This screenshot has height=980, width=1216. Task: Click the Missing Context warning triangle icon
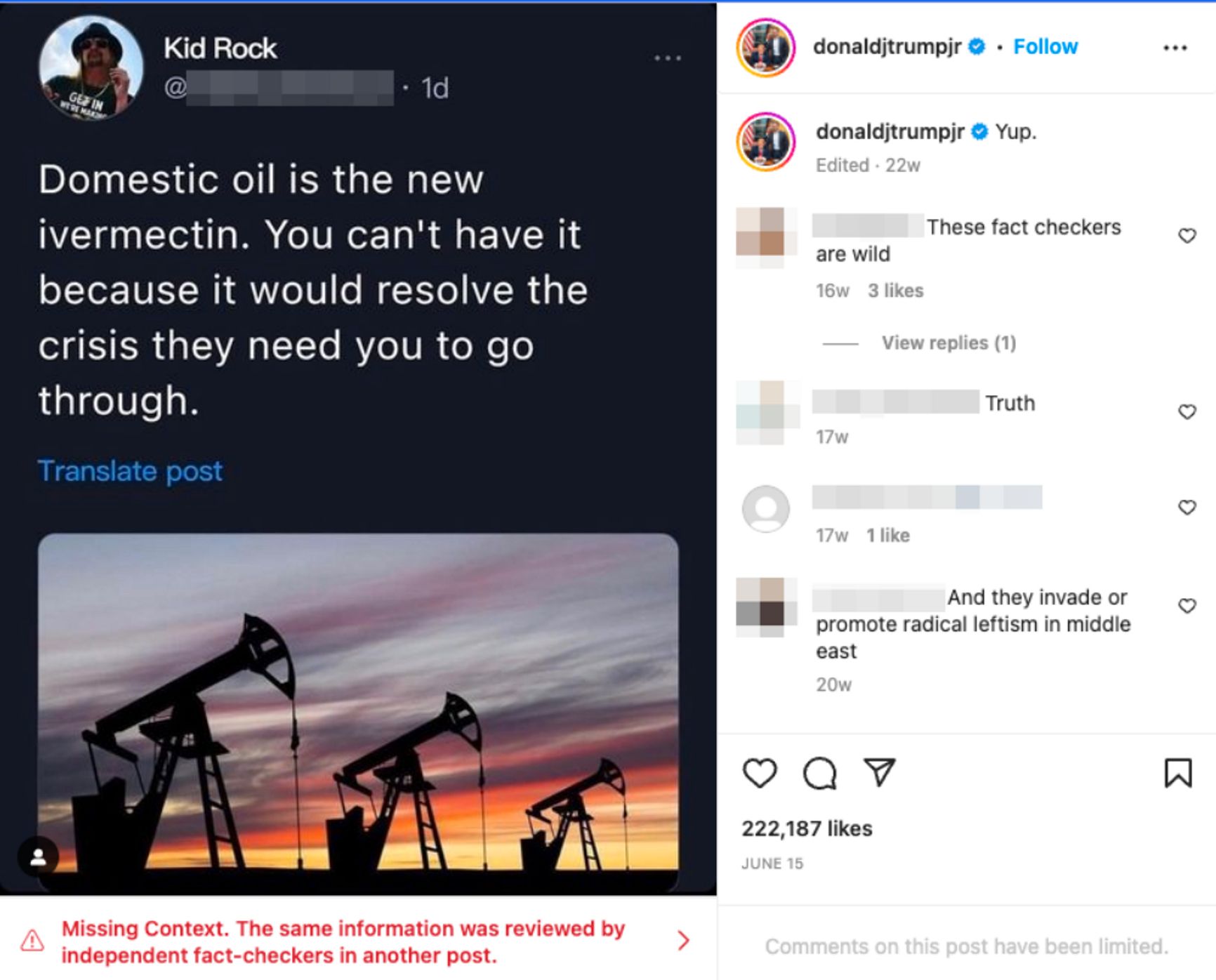[x=32, y=941]
